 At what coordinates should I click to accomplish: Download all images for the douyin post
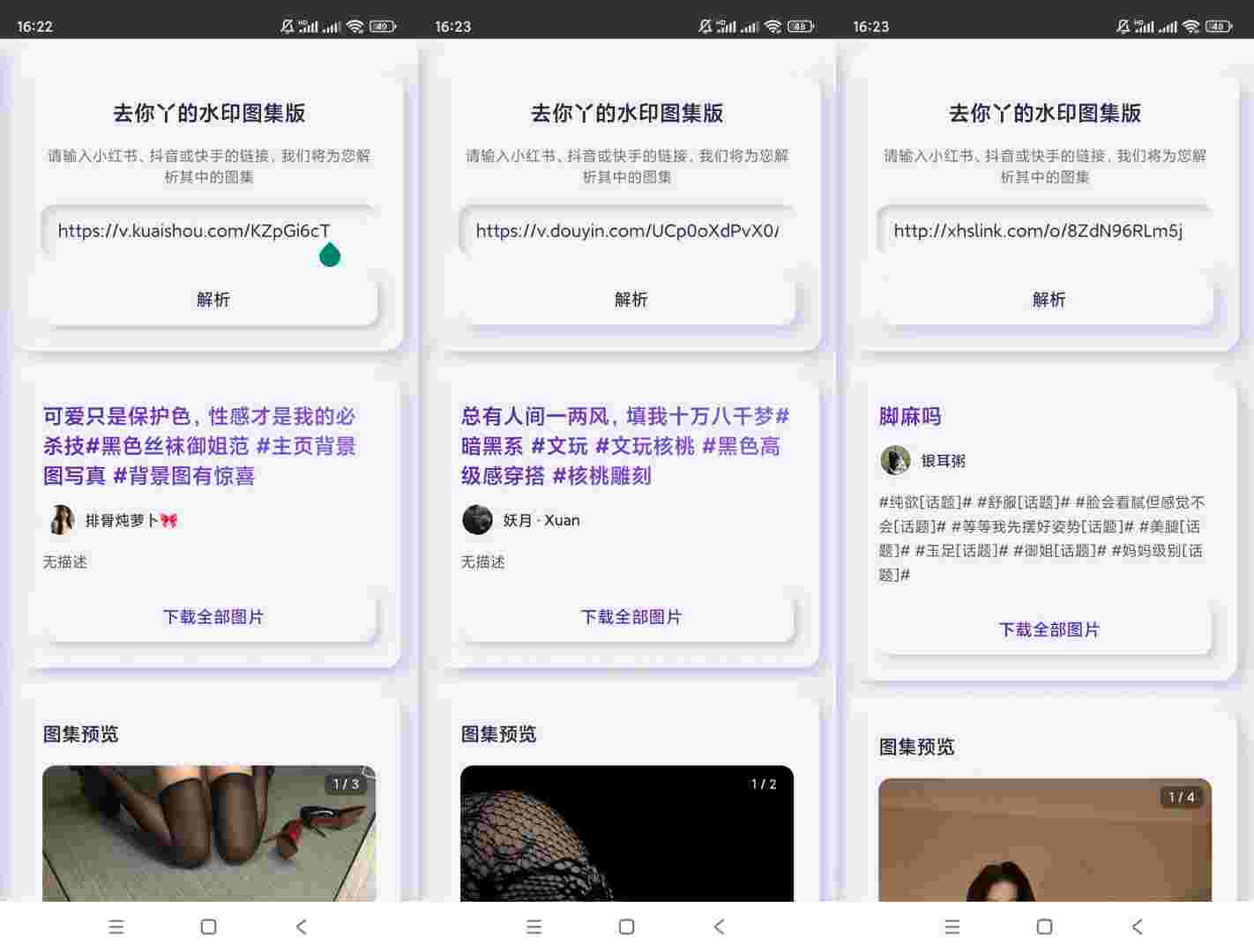(x=630, y=617)
